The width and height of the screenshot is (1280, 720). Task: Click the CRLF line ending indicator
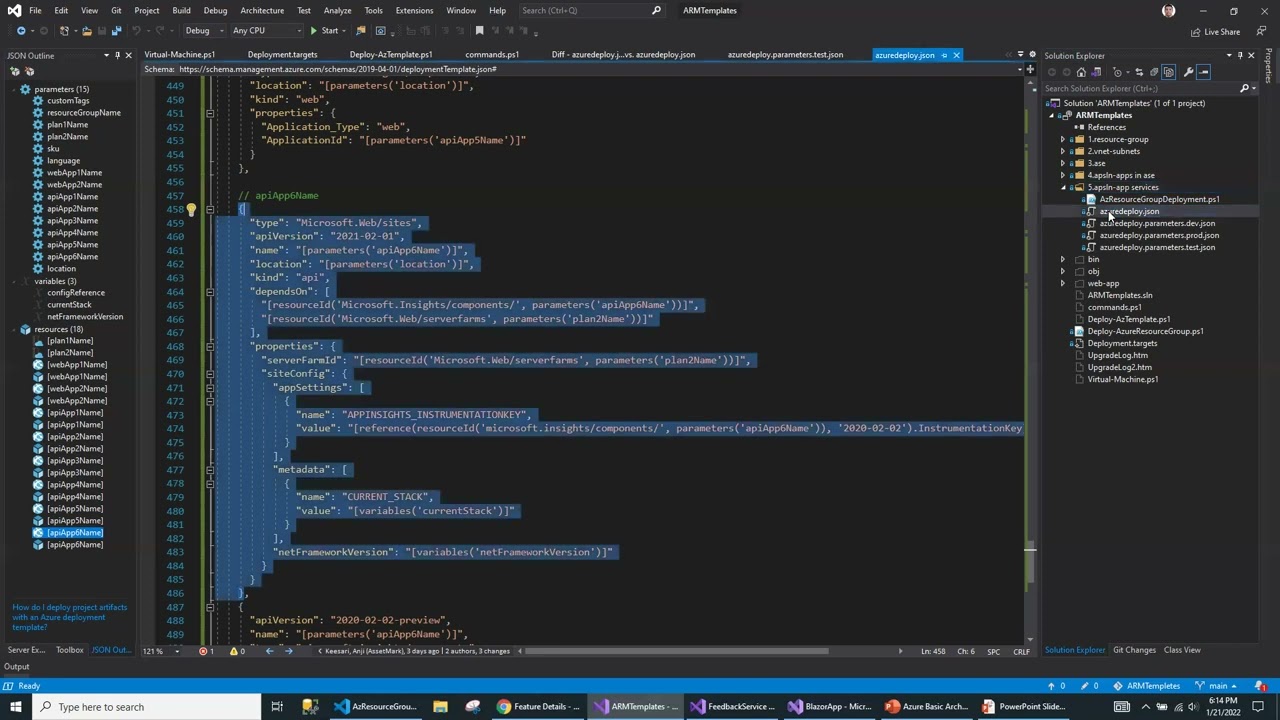(x=1021, y=651)
